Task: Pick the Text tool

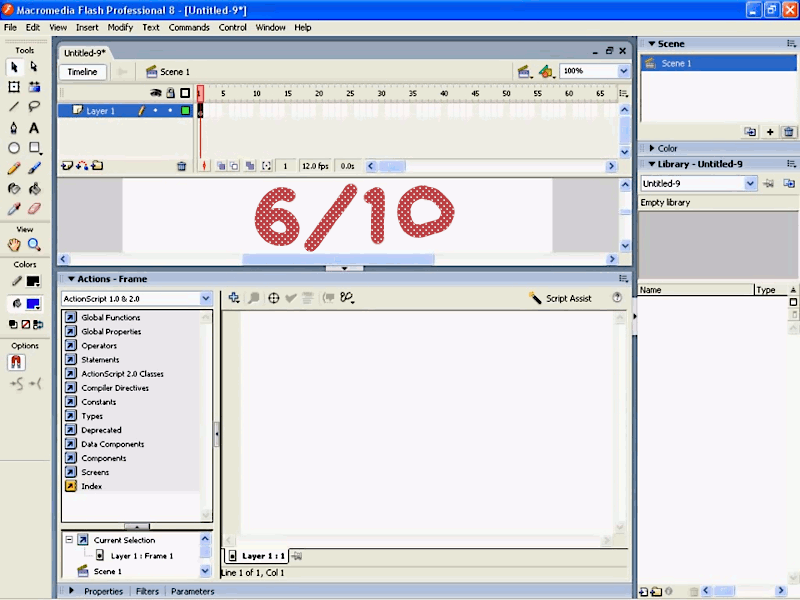Action: coord(33,128)
